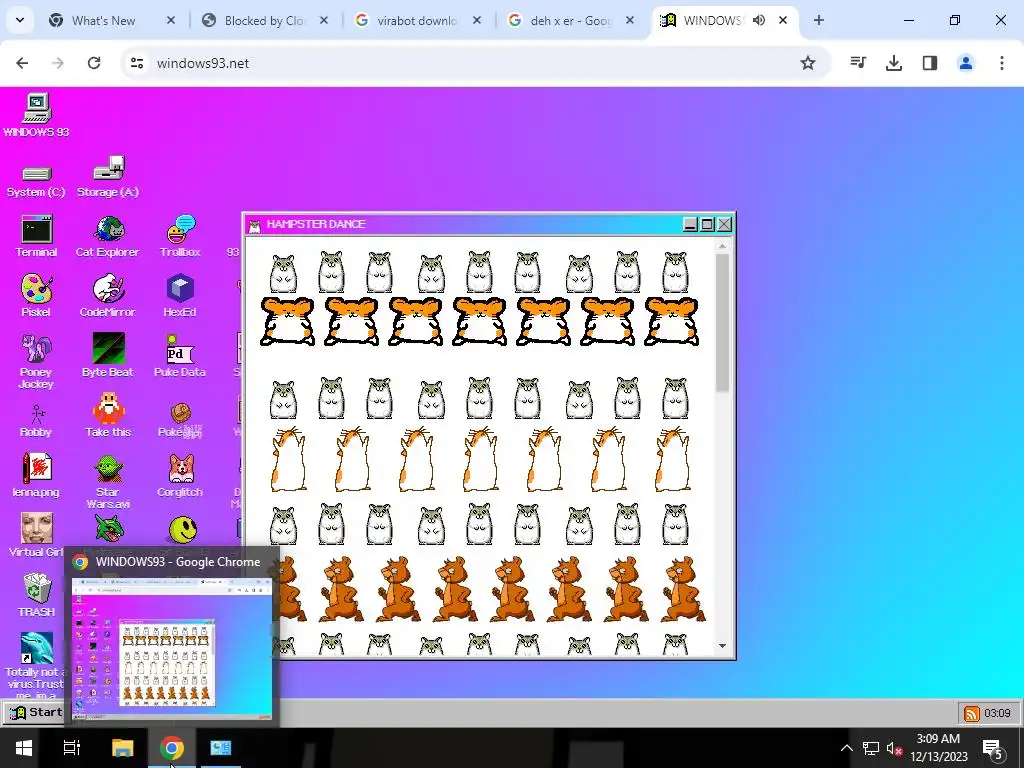Close the What's New tab
Image resolution: width=1024 pixels, height=768 pixels.
(x=170, y=20)
